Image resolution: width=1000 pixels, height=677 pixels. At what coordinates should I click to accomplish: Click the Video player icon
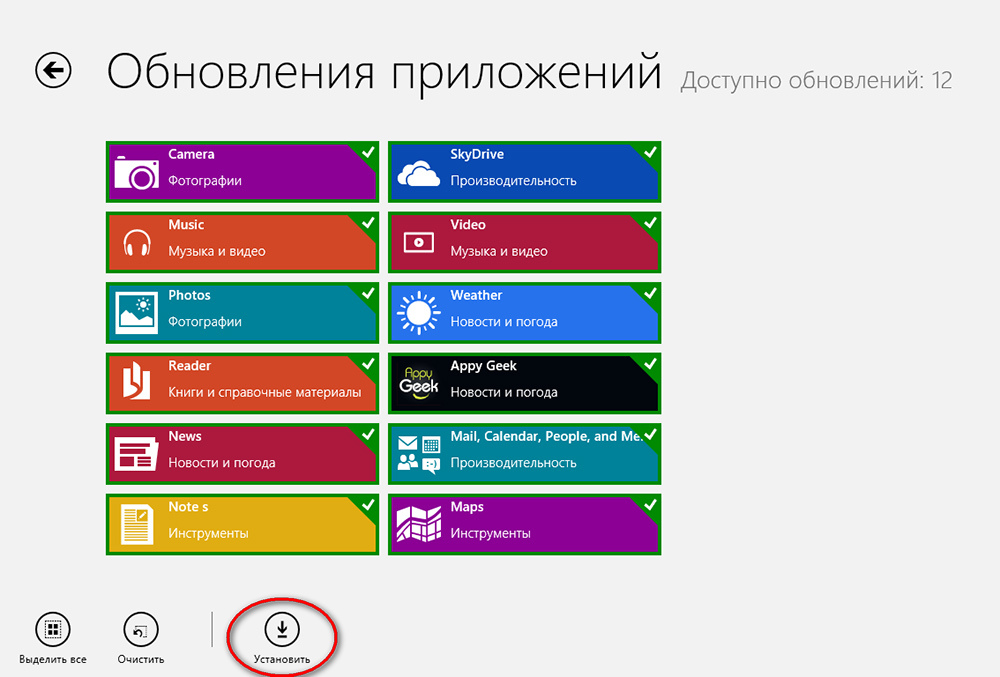pos(418,243)
